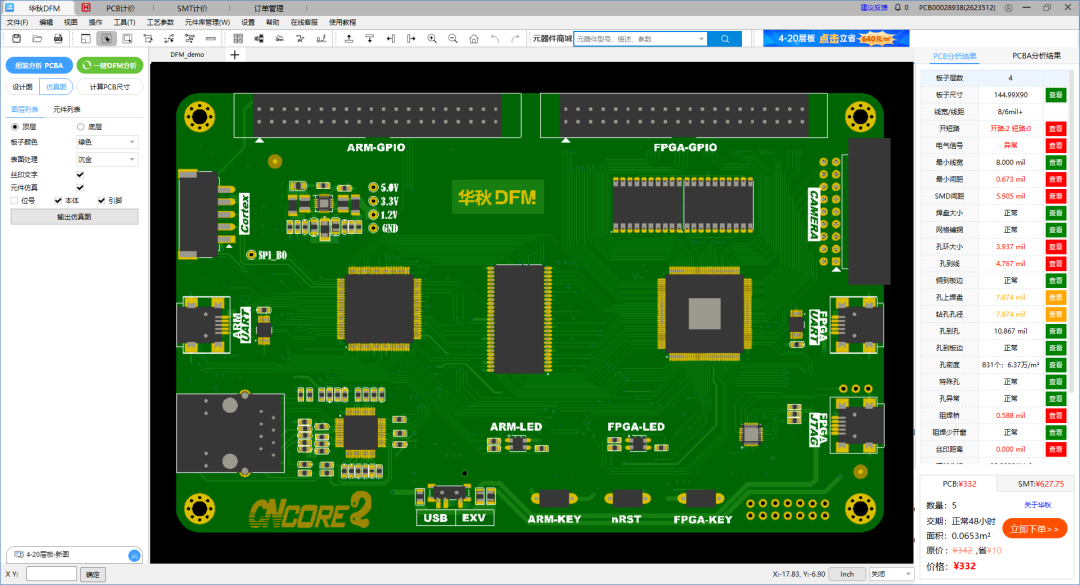
Task: Uncheck the 丝印文字 silkscreen checkbox
Action: pos(80,174)
